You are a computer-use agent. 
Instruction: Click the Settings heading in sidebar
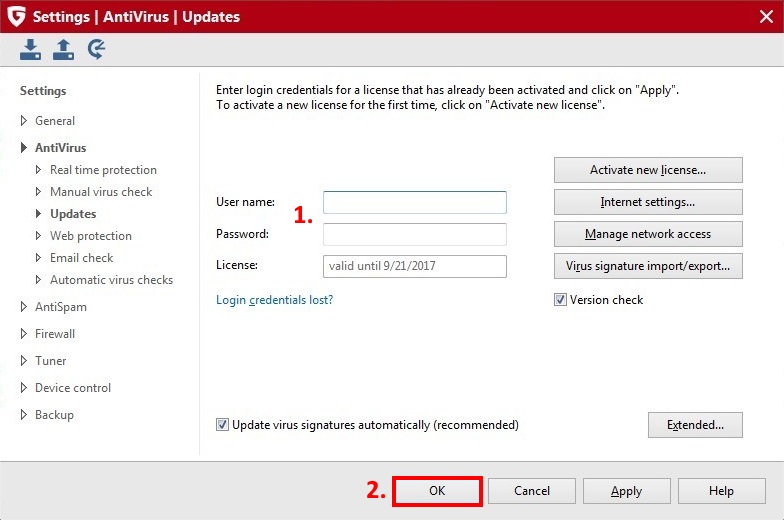pyautogui.click(x=43, y=91)
